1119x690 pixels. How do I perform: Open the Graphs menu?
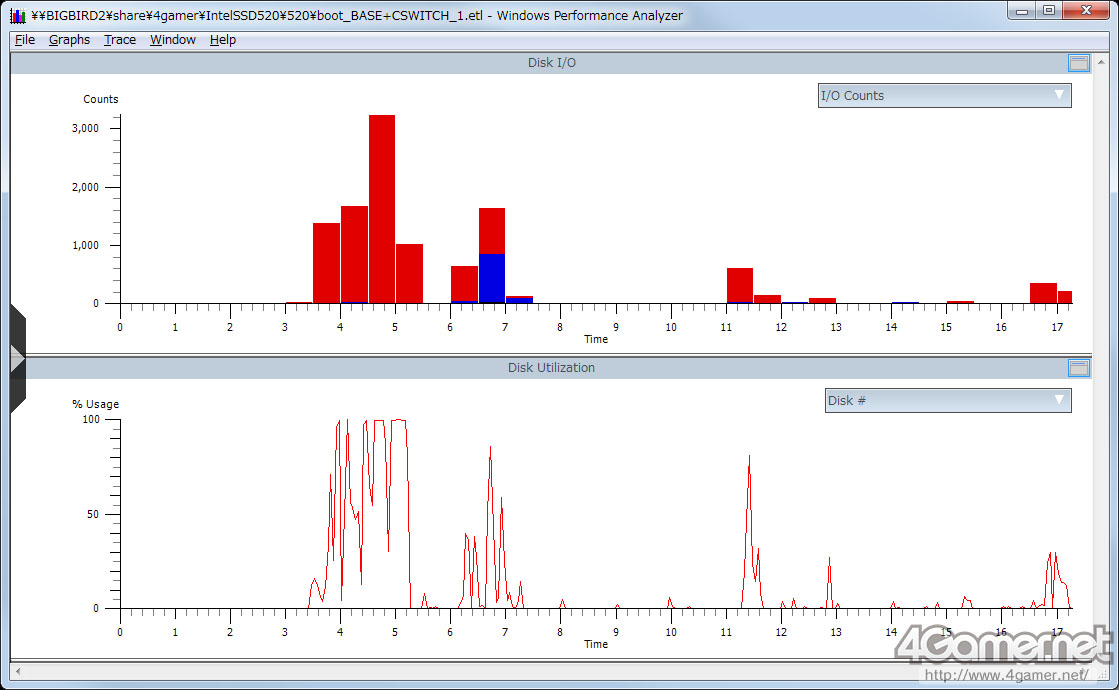[x=69, y=40]
